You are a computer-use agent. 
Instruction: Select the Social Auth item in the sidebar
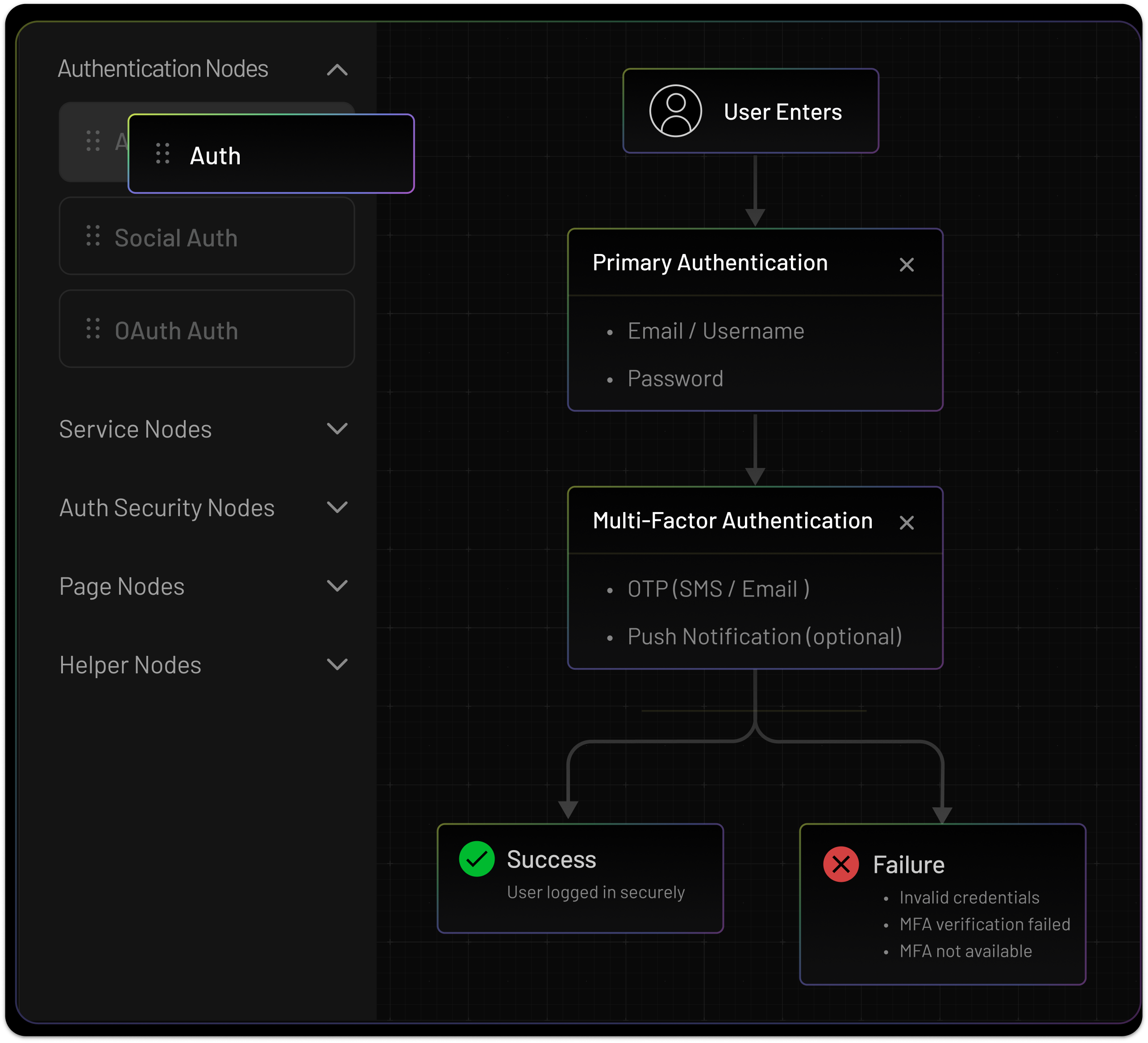point(176,237)
